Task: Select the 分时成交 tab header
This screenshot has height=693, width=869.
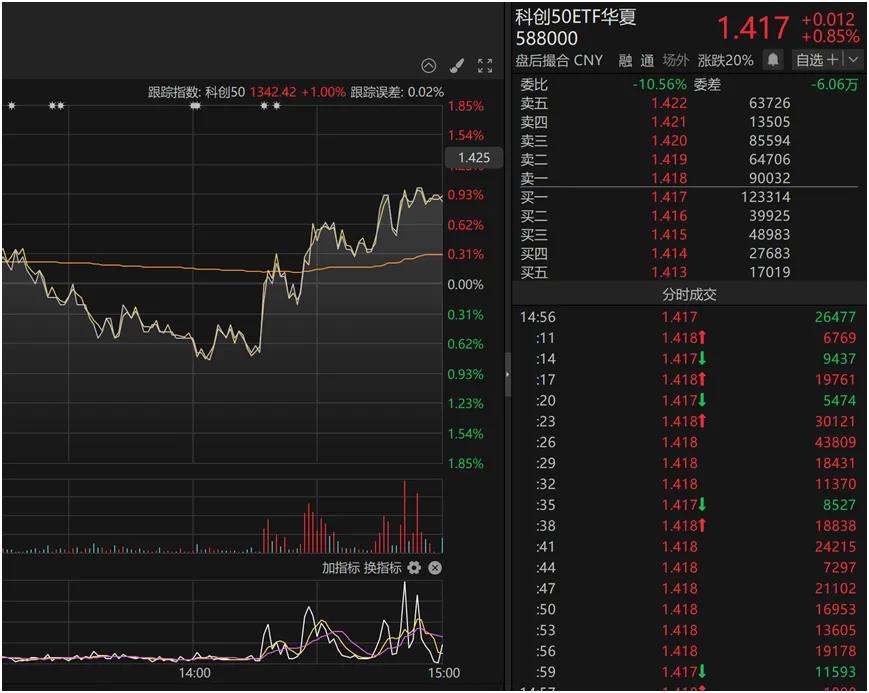Action: click(689, 294)
